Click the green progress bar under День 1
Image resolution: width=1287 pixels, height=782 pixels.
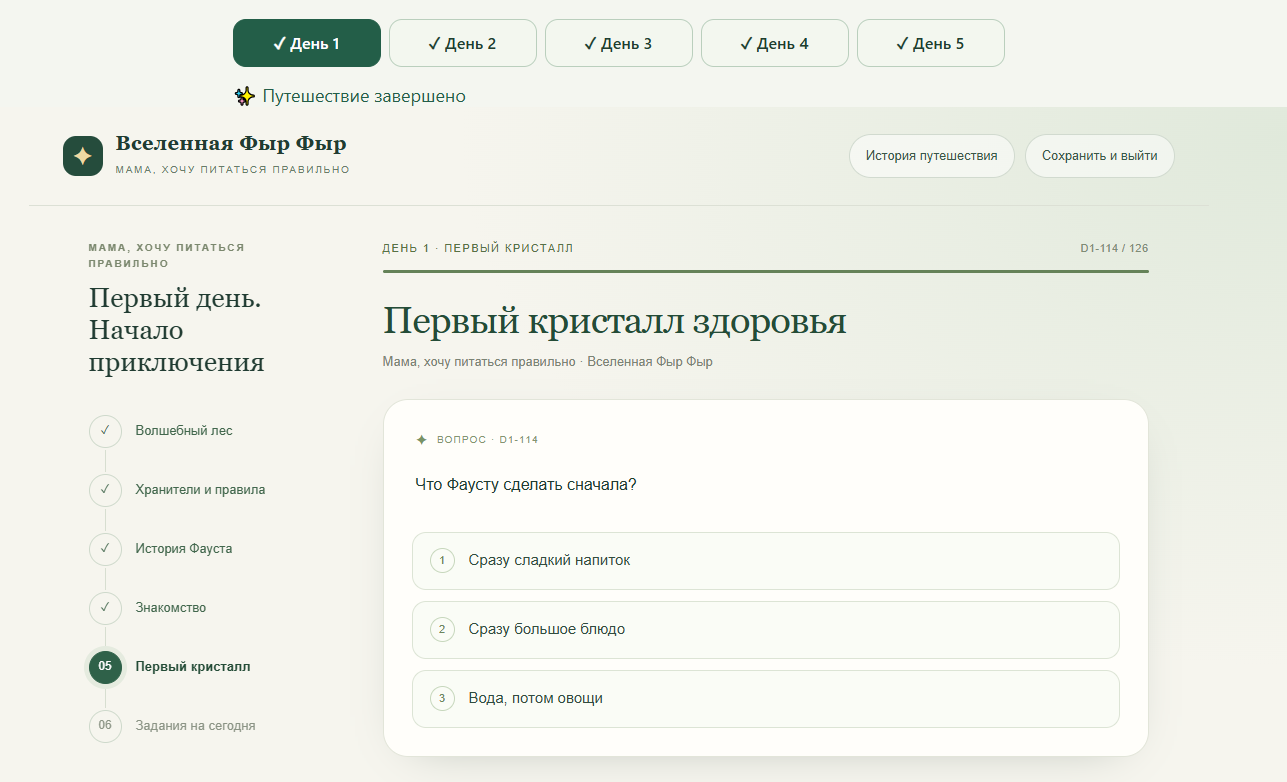pyautogui.click(x=766, y=271)
